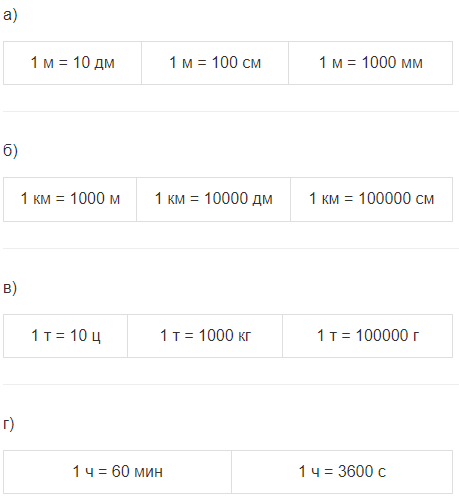
Task: Select the cell '1 ч = 60 мин'
Action: coord(117,472)
